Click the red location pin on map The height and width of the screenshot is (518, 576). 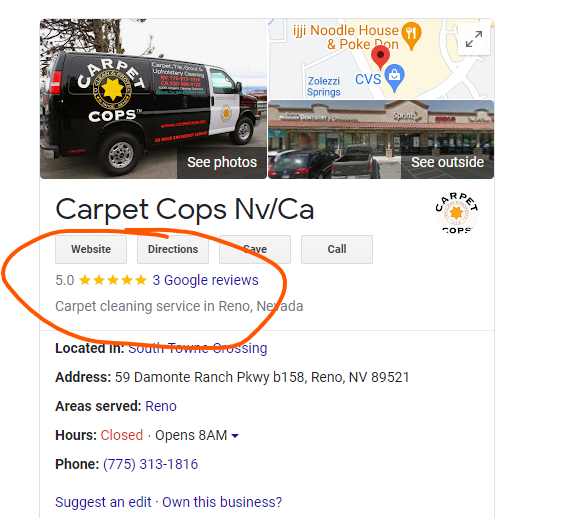click(x=380, y=58)
